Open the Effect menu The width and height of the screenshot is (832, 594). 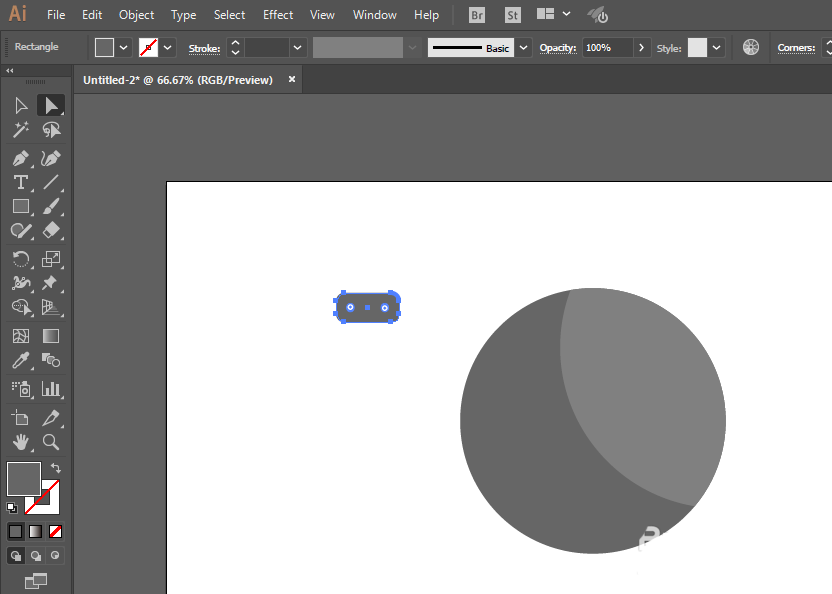click(278, 15)
